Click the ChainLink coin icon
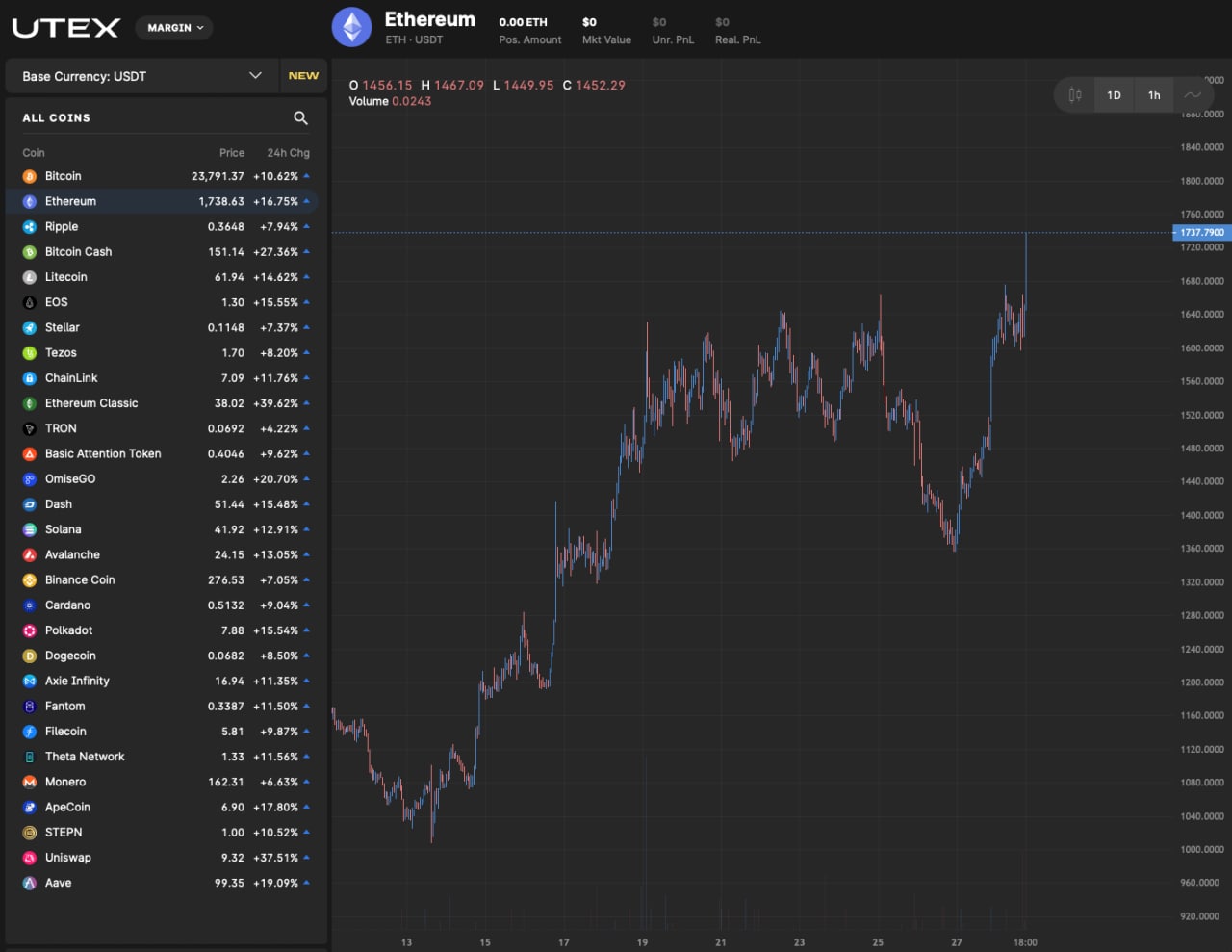1232x952 pixels. tap(30, 378)
